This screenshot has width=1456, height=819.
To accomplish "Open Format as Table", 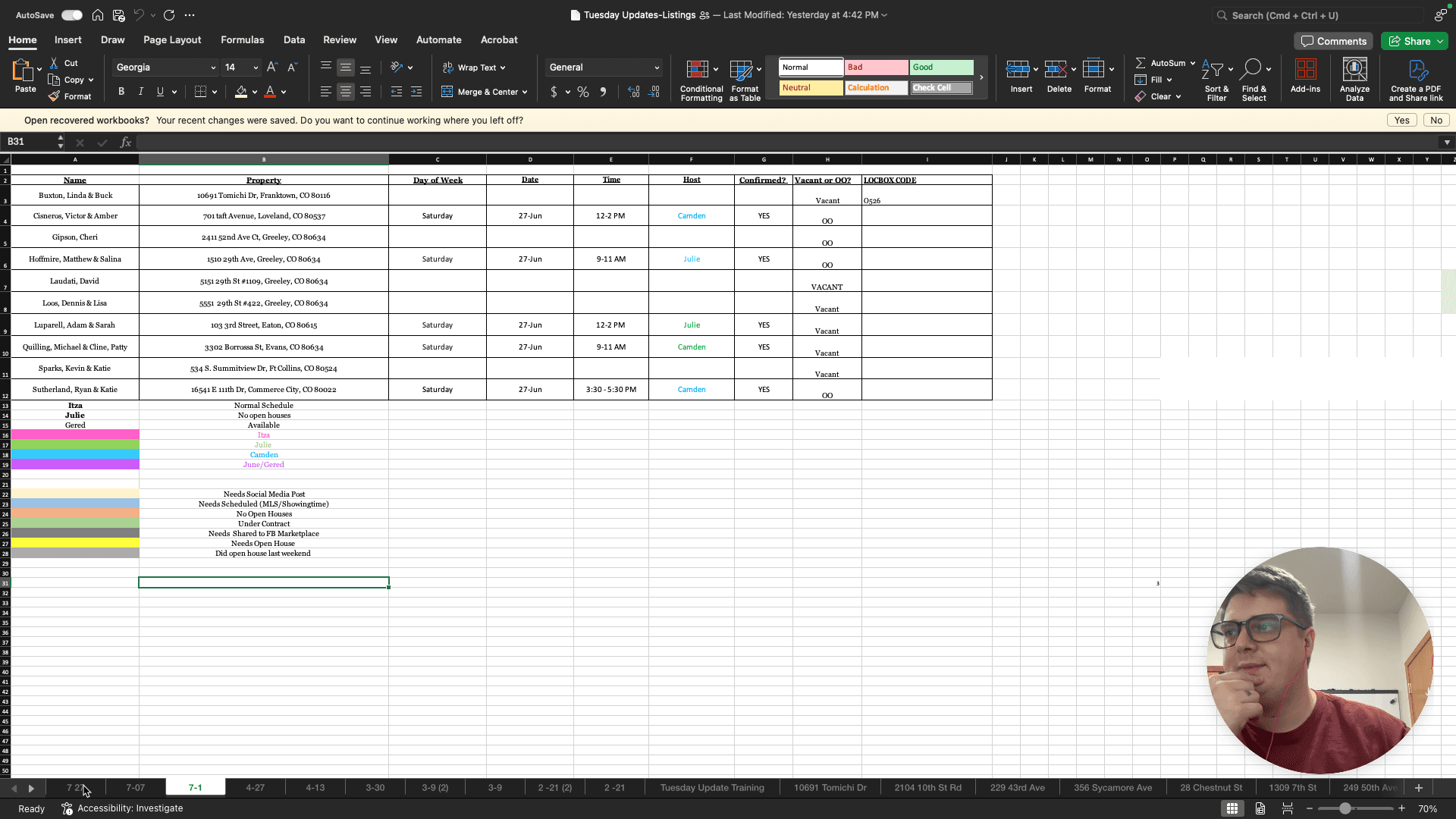I will [745, 80].
